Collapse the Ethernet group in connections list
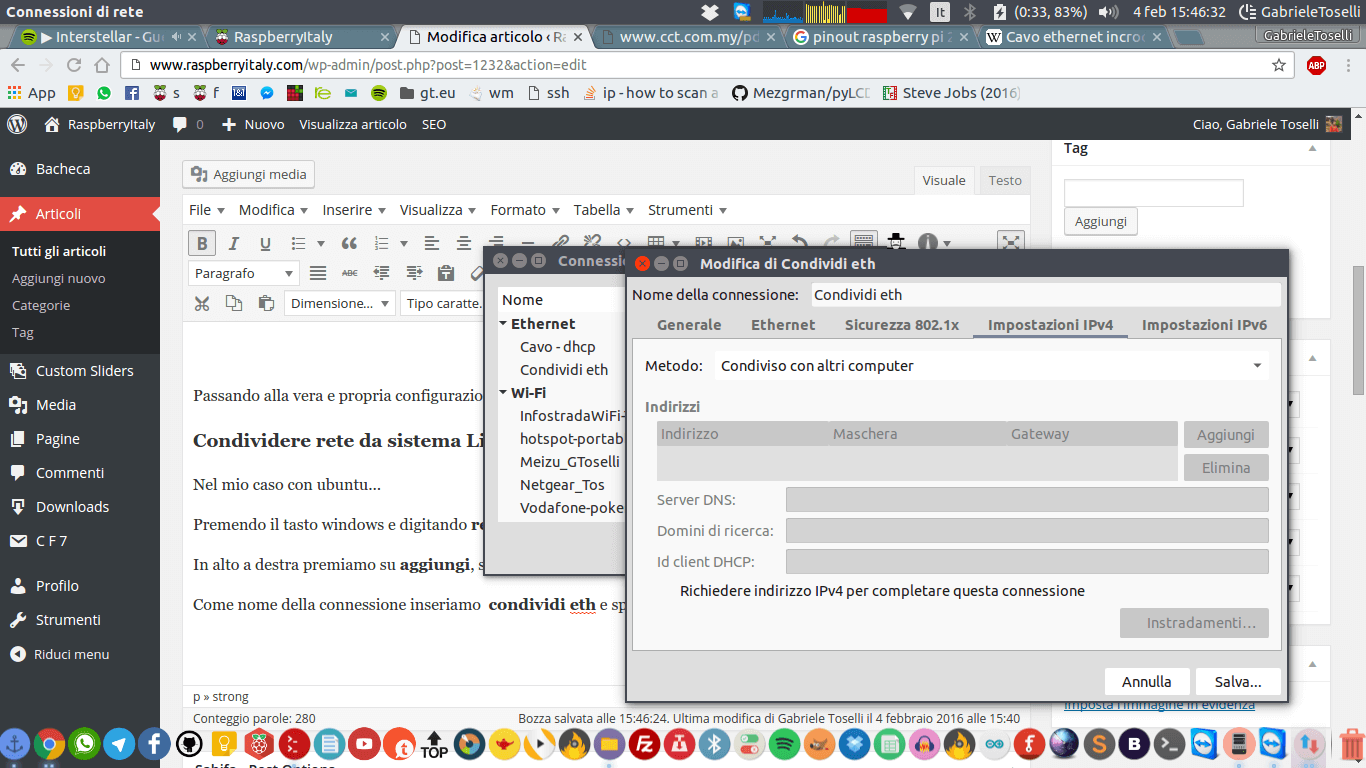Image resolution: width=1366 pixels, height=768 pixels. (x=504, y=324)
